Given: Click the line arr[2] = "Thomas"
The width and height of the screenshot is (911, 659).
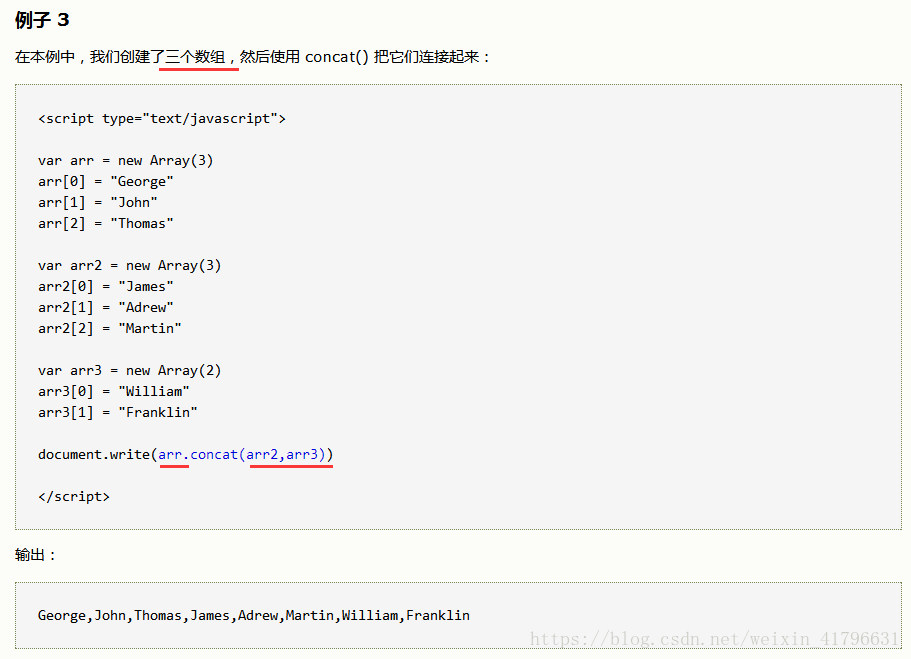Looking at the screenshot, I should pos(106,223).
